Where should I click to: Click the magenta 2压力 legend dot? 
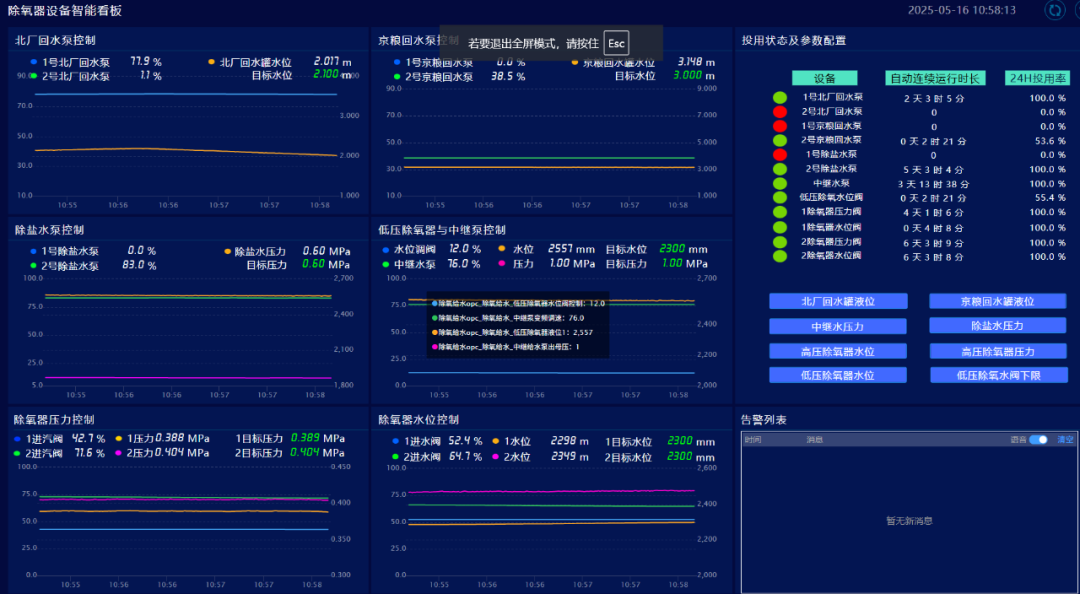pyautogui.click(x=118, y=453)
